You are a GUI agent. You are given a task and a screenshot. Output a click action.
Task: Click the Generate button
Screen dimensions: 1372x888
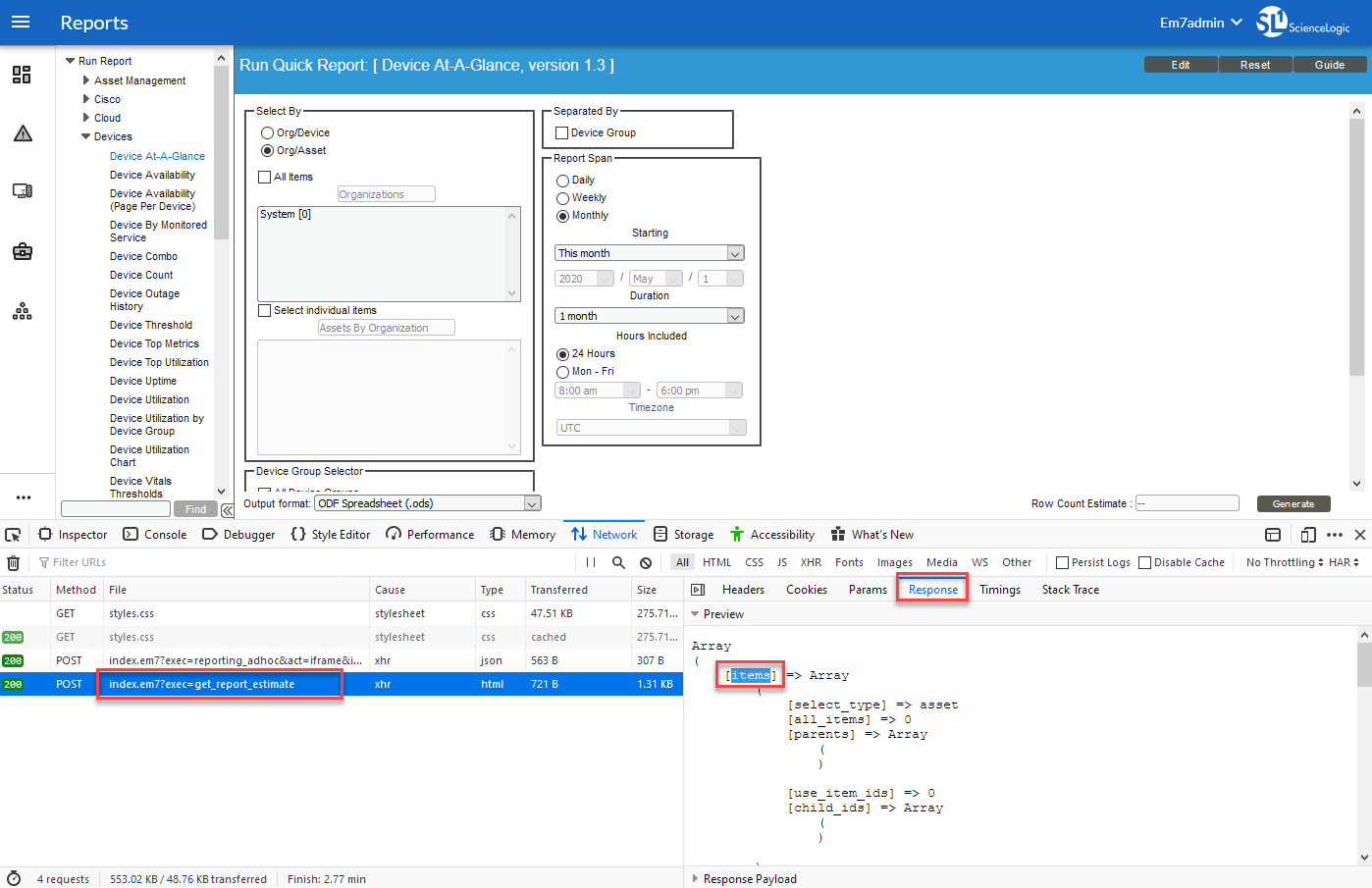click(1293, 503)
